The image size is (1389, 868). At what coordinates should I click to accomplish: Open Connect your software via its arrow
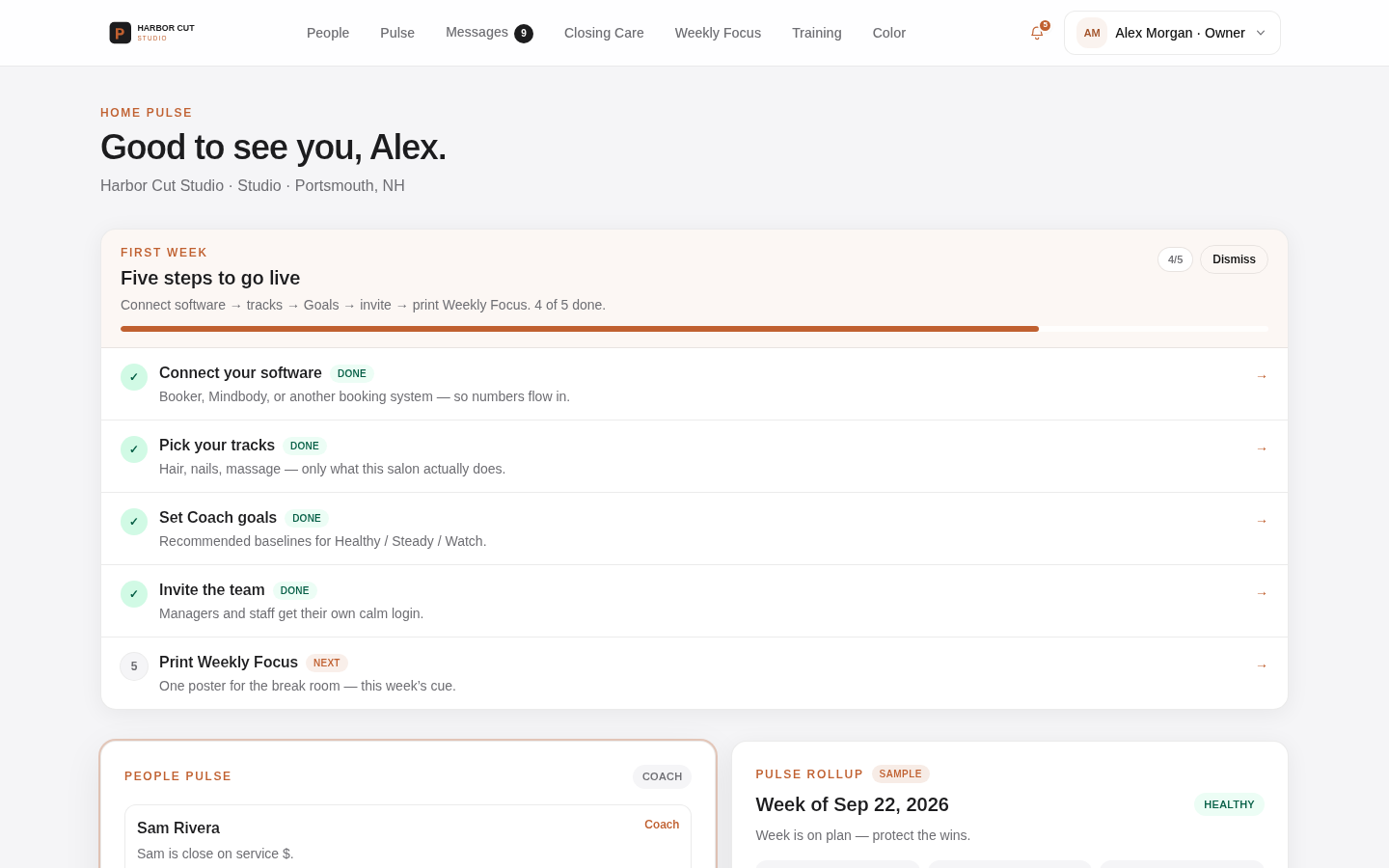coord(1262,376)
